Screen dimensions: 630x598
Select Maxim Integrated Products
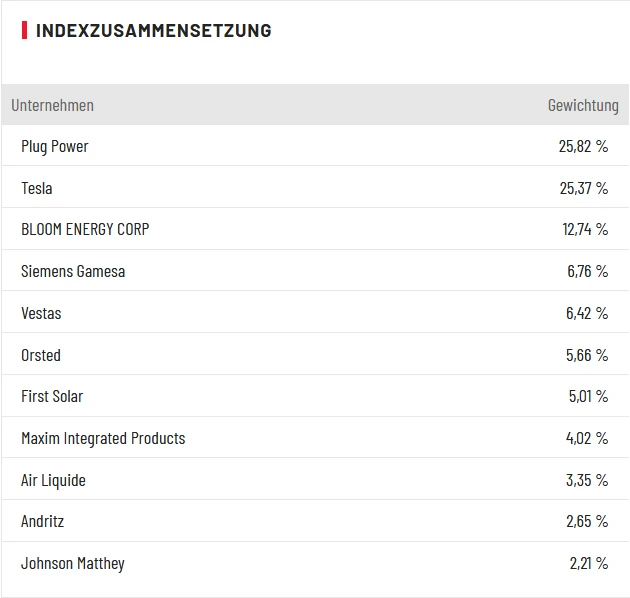pos(103,438)
